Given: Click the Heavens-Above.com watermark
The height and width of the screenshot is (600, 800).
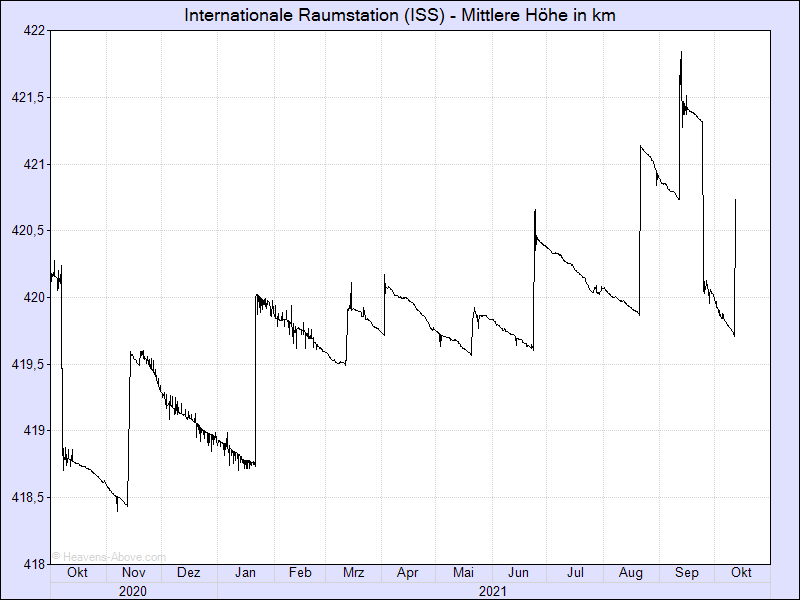Looking at the screenshot, I should pyautogui.click(x=109, y=557).
